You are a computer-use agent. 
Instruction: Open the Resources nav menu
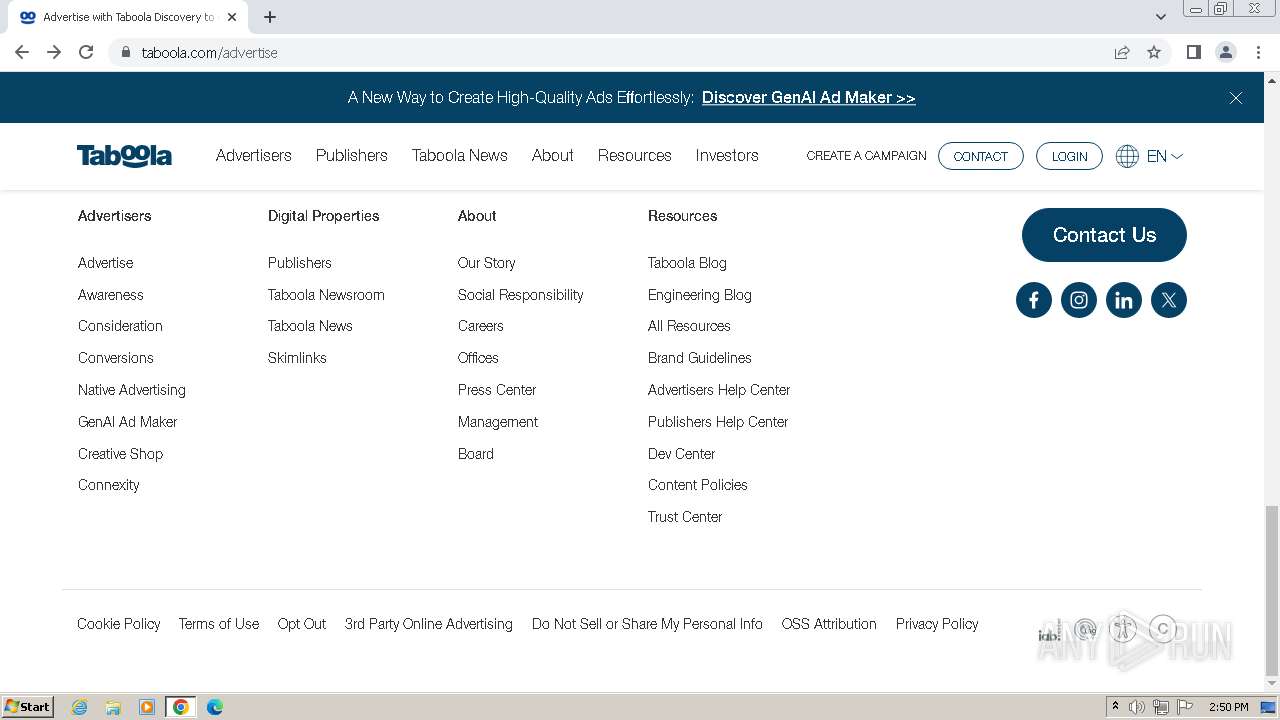(635, 156)
